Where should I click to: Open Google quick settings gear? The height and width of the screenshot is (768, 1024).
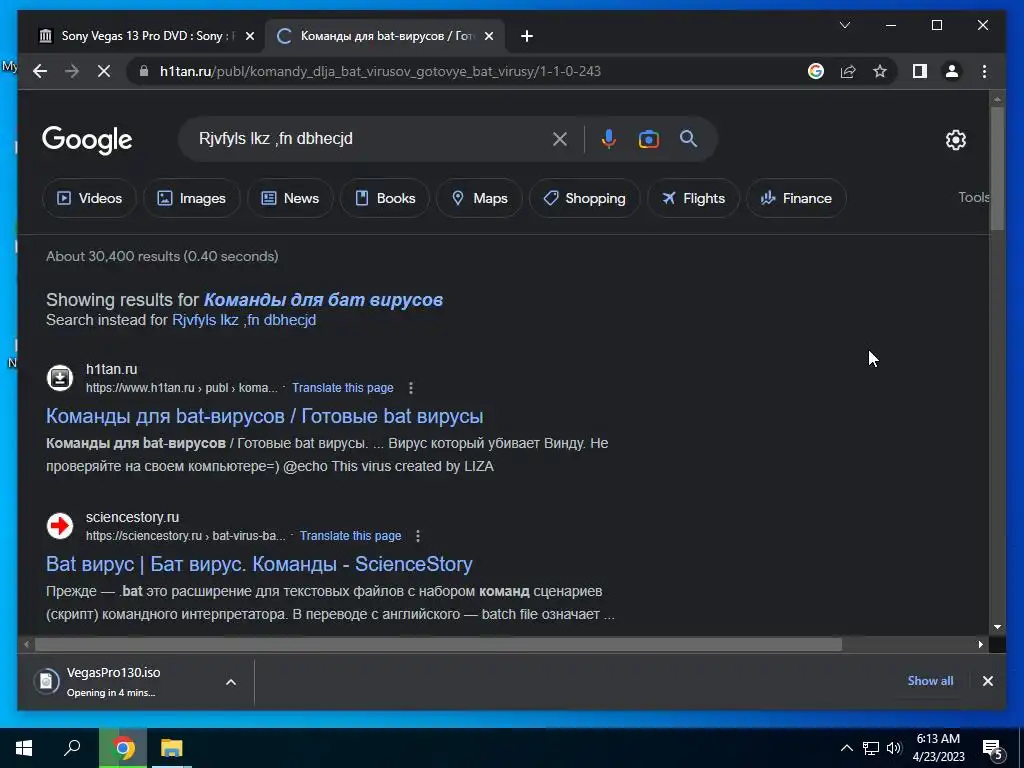955,139
